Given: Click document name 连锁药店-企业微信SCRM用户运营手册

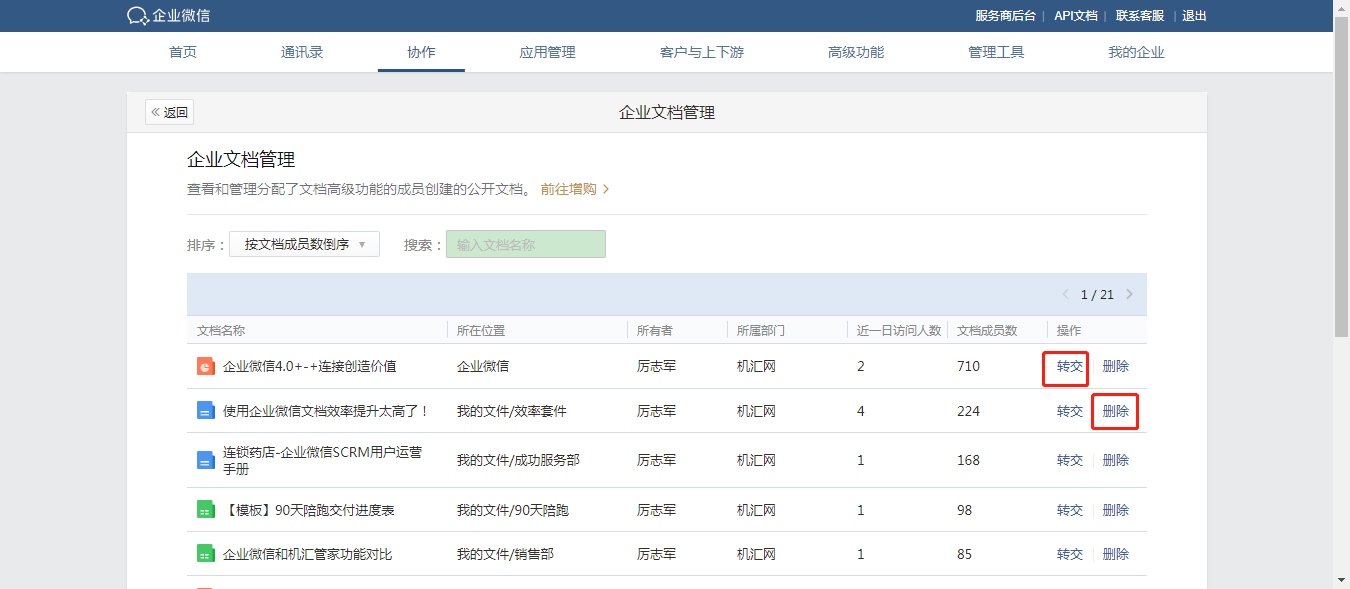Looking at the screenshot, I should pyautogui.click(x=322, y=460).
